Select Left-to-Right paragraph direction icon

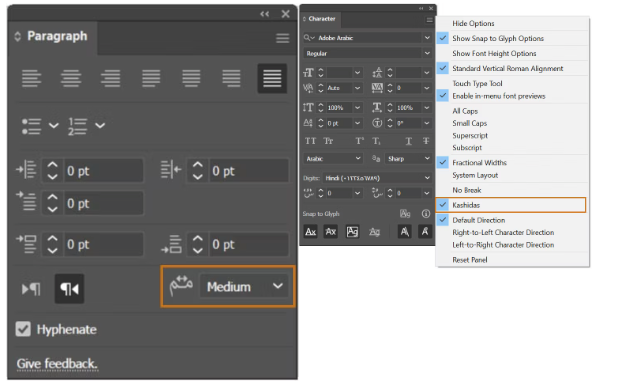tap(31, 289)
